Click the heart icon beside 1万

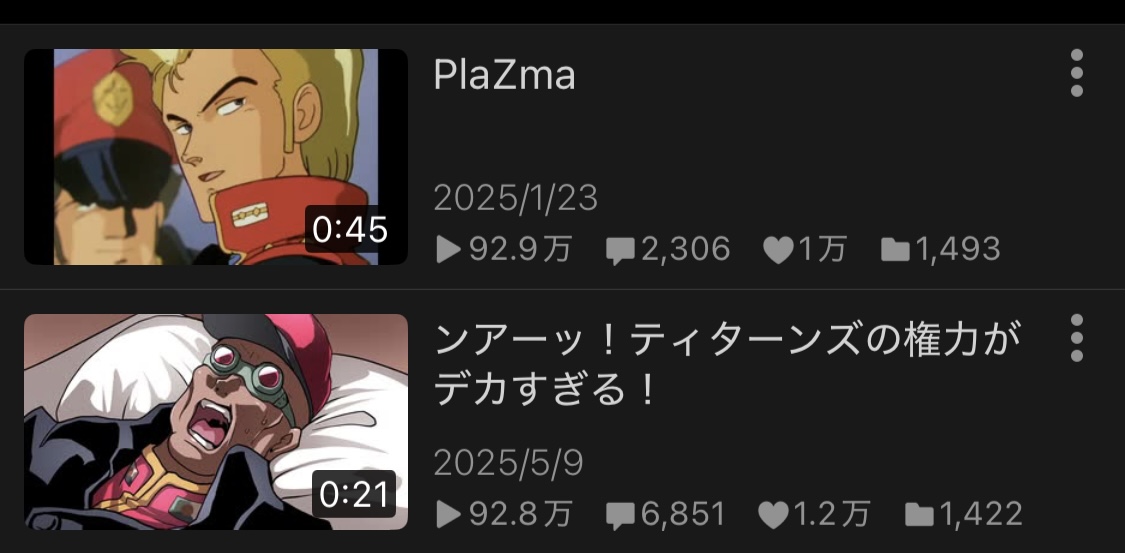pyautogui.click(x=778, y=250)
